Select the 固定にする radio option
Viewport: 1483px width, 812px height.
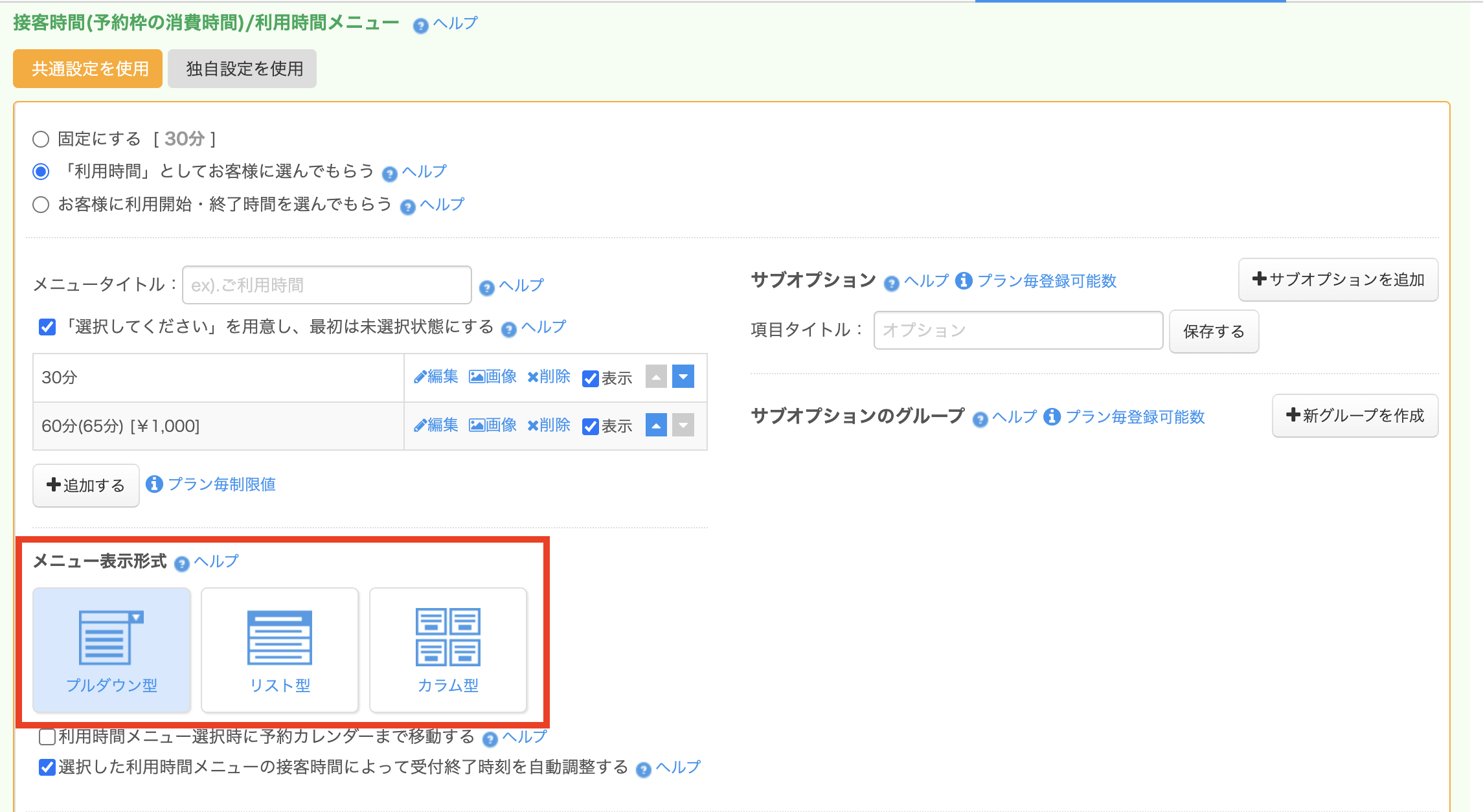pos(41,139)
